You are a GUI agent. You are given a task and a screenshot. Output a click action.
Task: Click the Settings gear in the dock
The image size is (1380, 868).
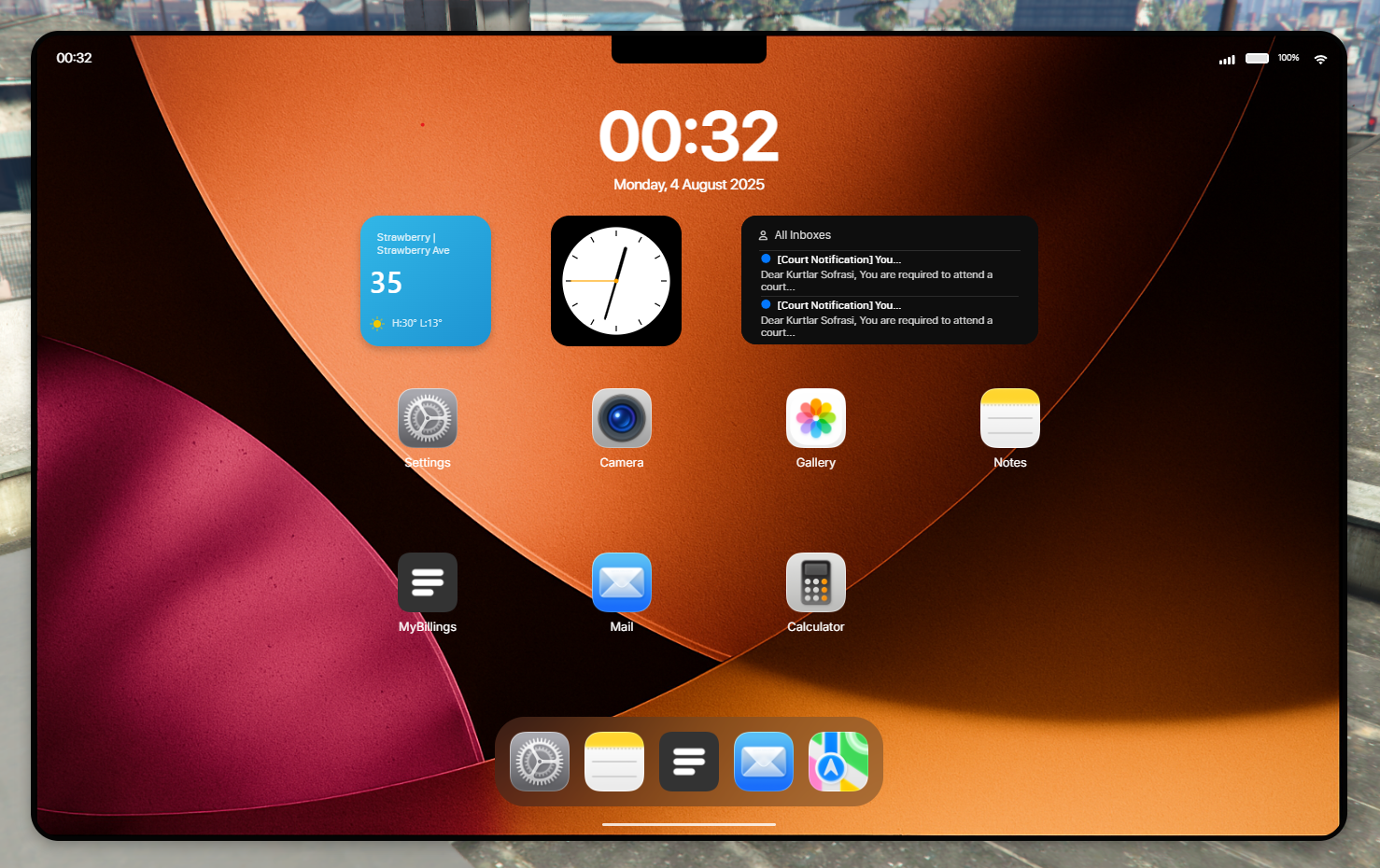pos(540,762)
